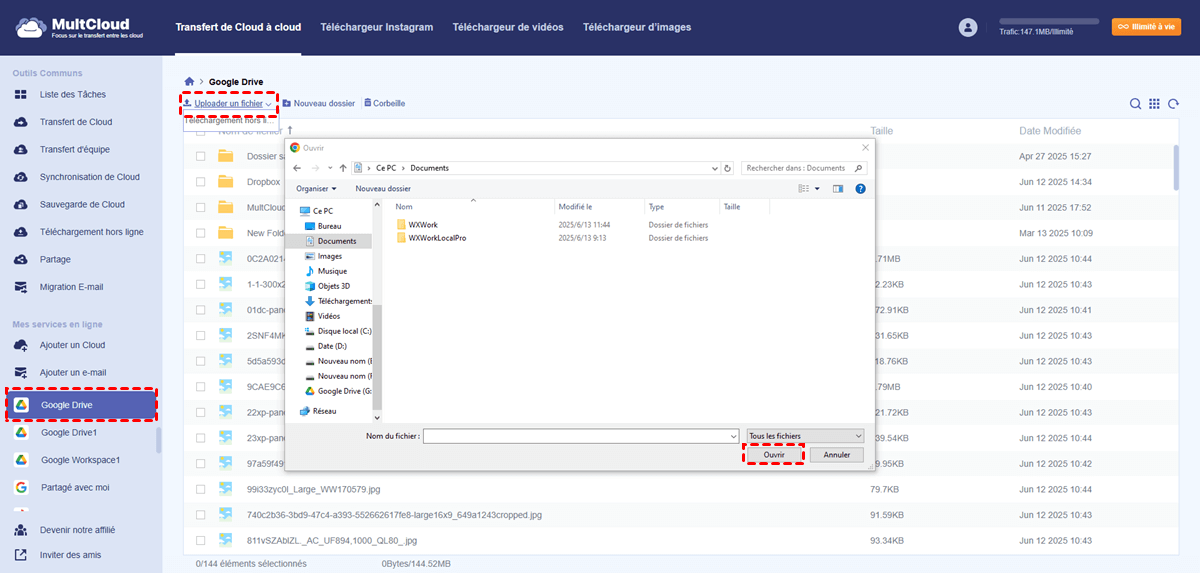Viewport: 1200px width, 573px height.
Task: Open Corbeille trash bin
Action: [384, 103]
